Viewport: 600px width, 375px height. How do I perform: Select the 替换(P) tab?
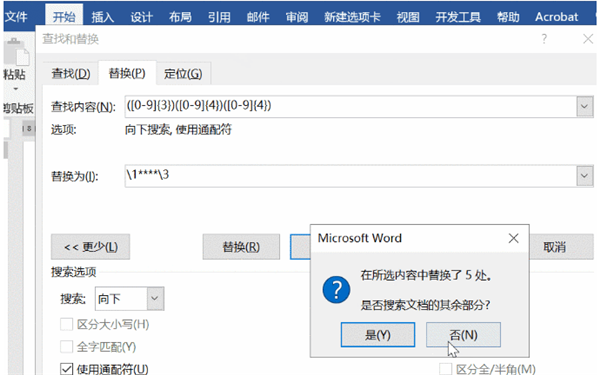click(127, 73)
